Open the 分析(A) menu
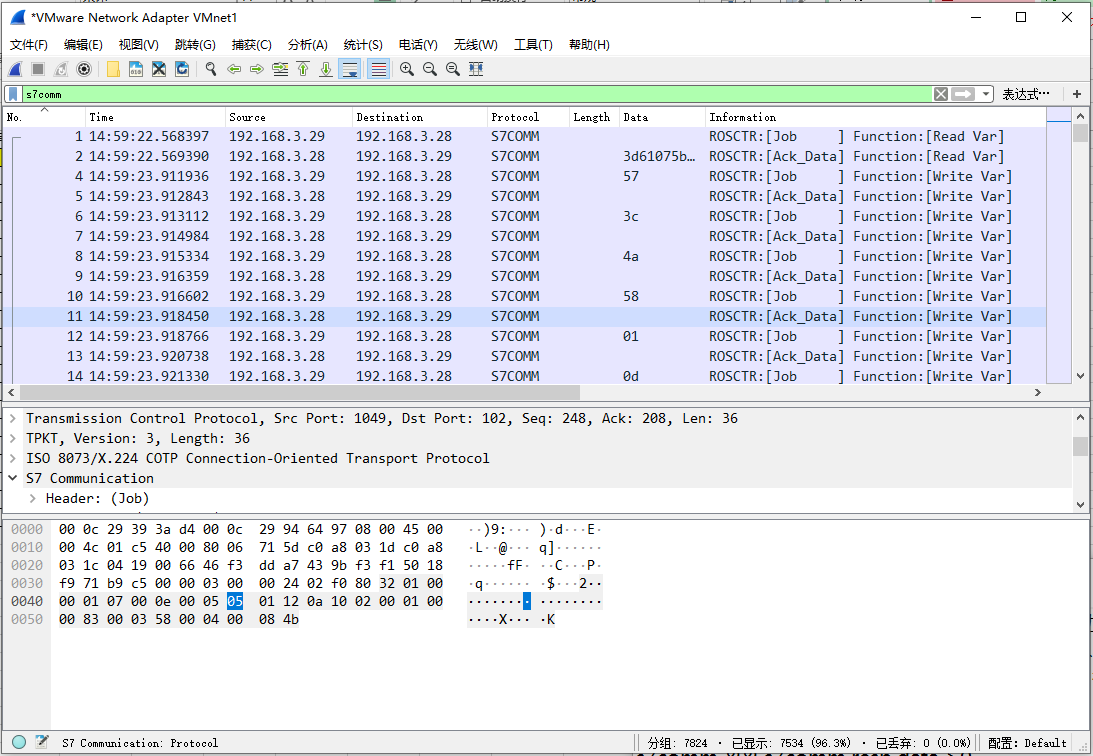 (x=307, y=45)
